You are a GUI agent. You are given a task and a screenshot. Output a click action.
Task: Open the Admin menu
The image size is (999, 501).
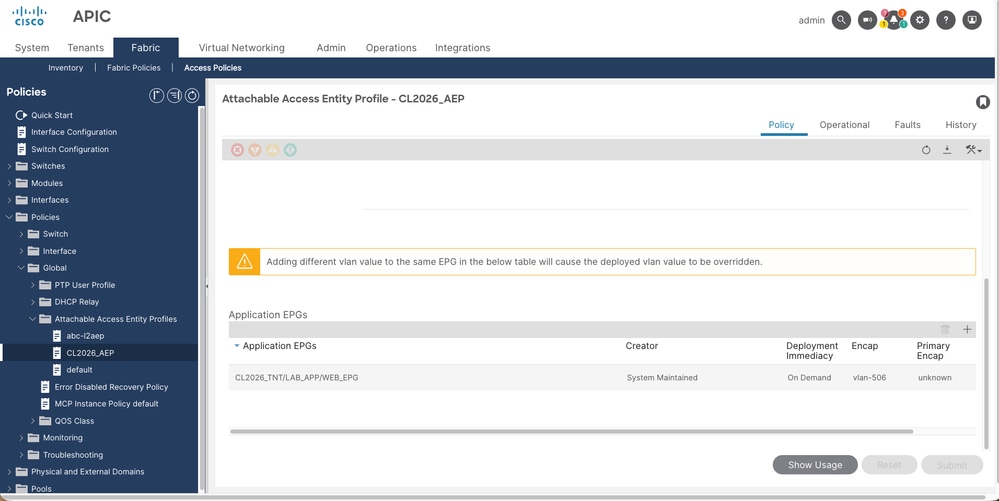[331, 48]
